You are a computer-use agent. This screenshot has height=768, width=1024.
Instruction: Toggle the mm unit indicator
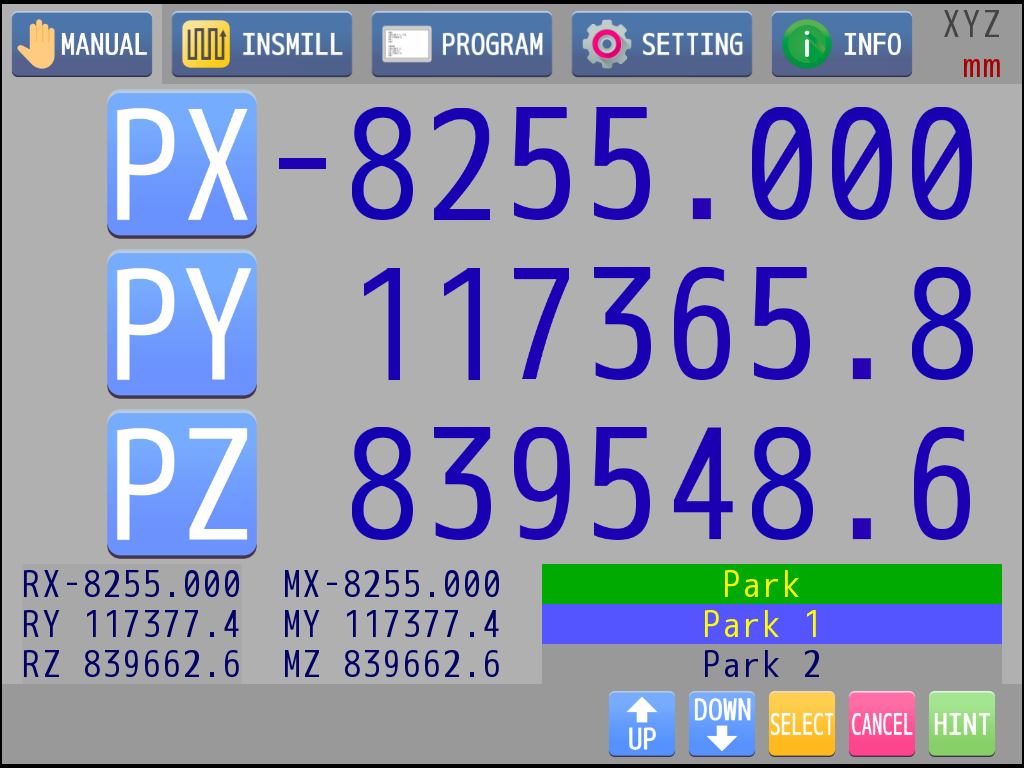(x=981, y=68)
